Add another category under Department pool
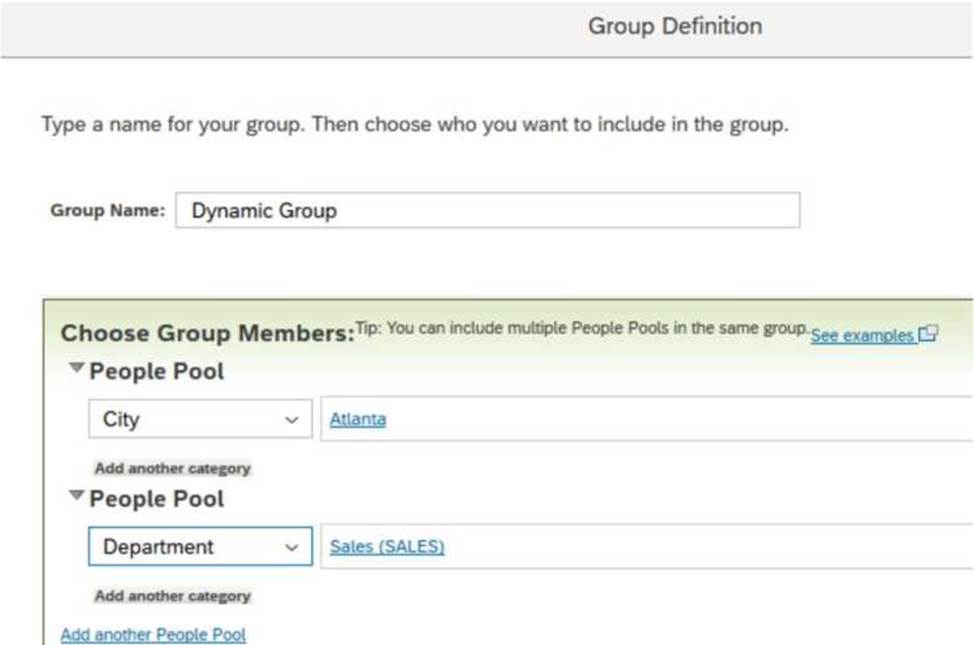 (173, 596)
